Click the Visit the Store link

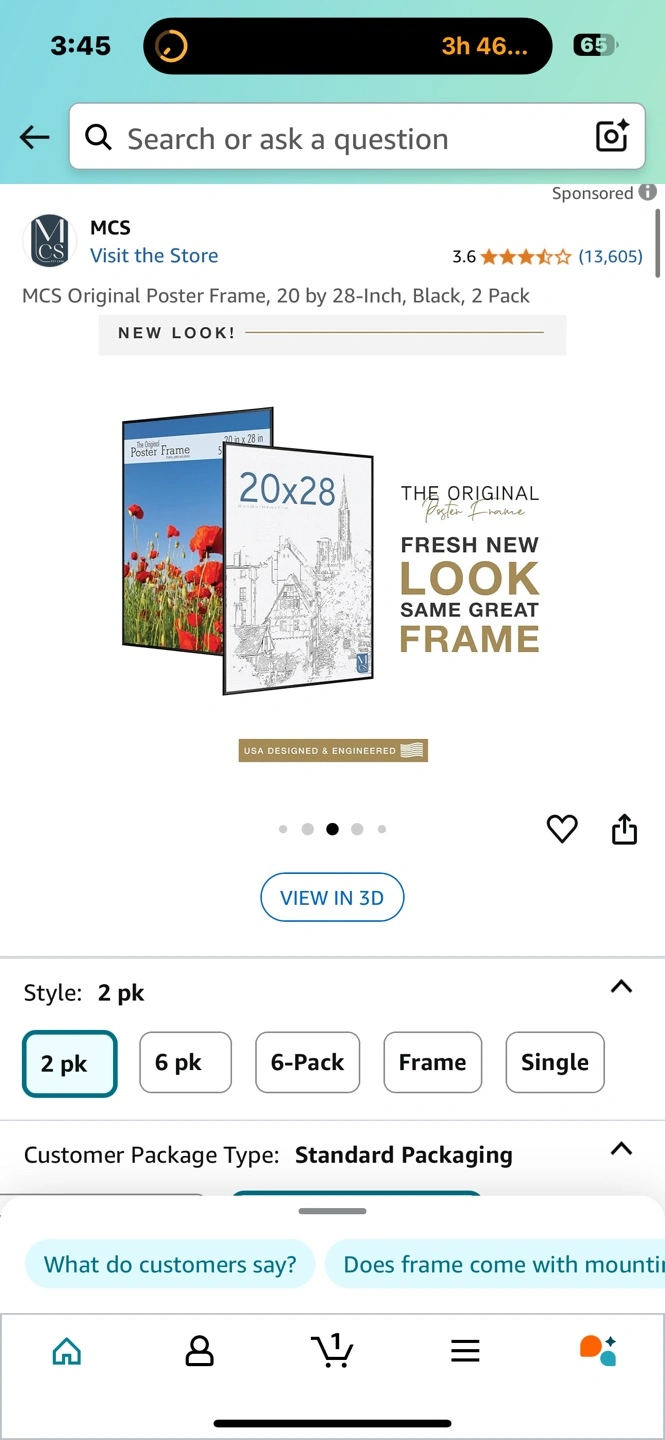point(154,255)
